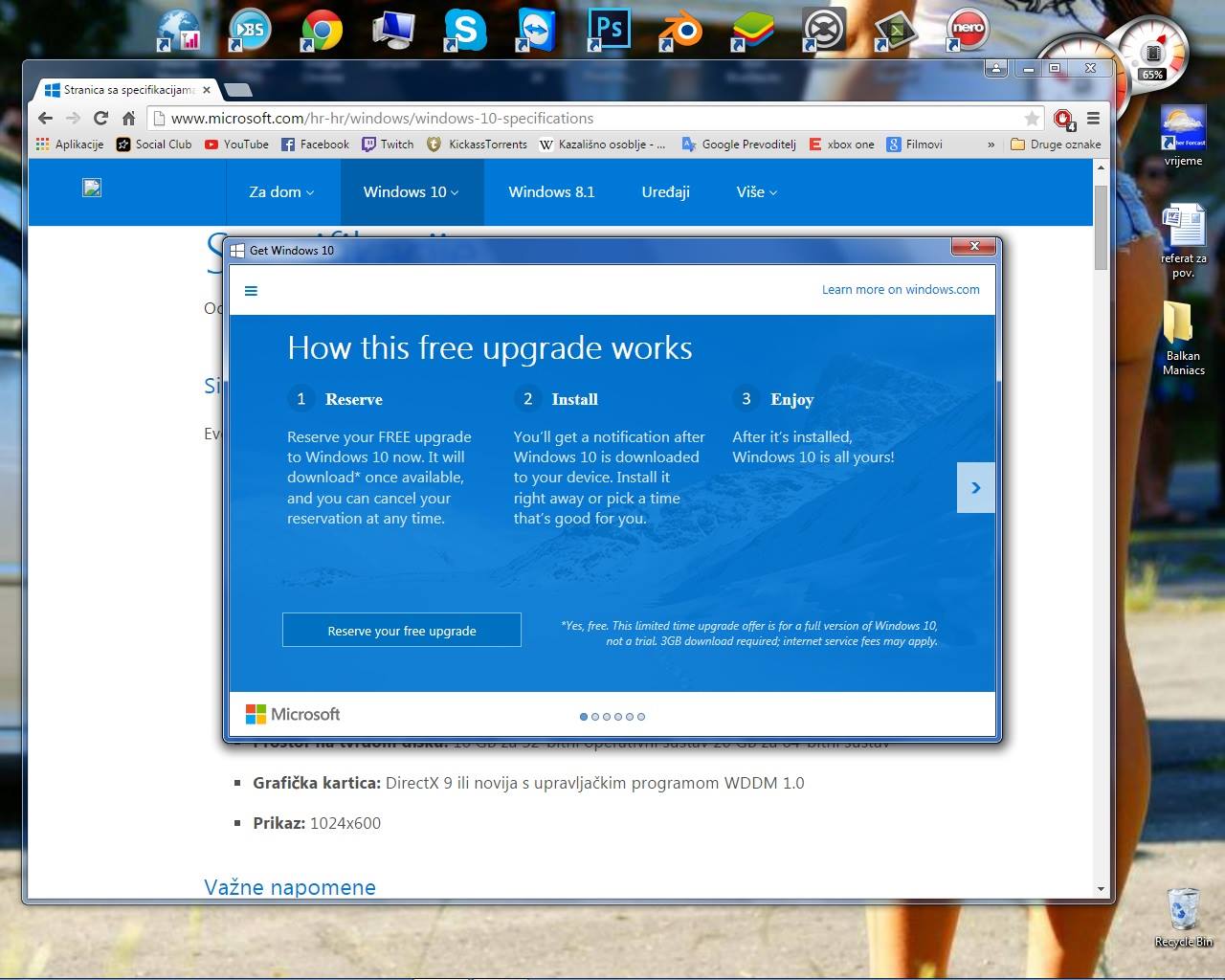Image resolution: width=1225 pixels, height=980 pixels.
Task: Switch to the Stranica sa specifikacijama tab
Action: [x=128, y=90]
